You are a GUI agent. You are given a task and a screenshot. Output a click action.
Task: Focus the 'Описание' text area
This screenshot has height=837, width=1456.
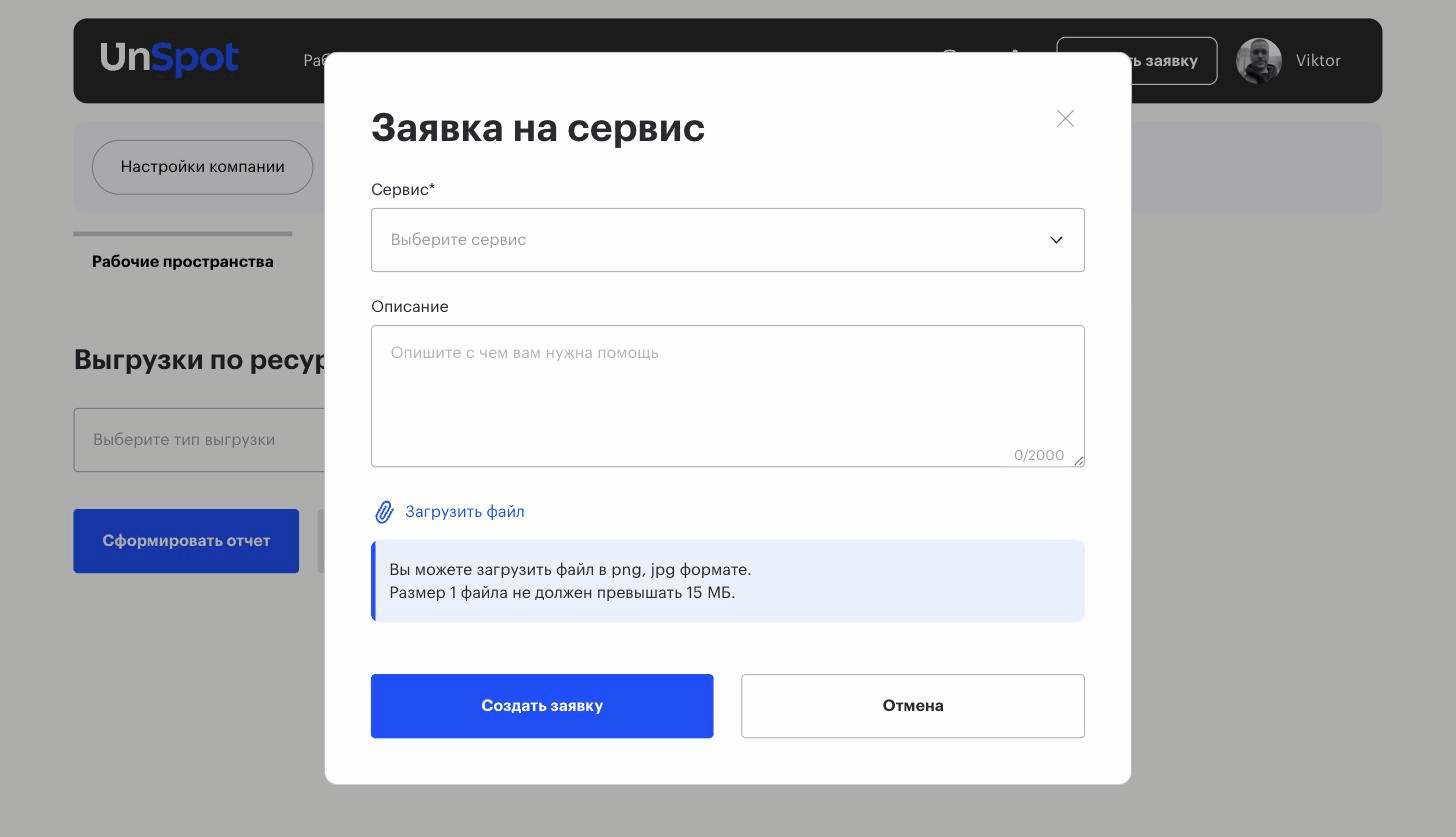[x=727, y=396]
